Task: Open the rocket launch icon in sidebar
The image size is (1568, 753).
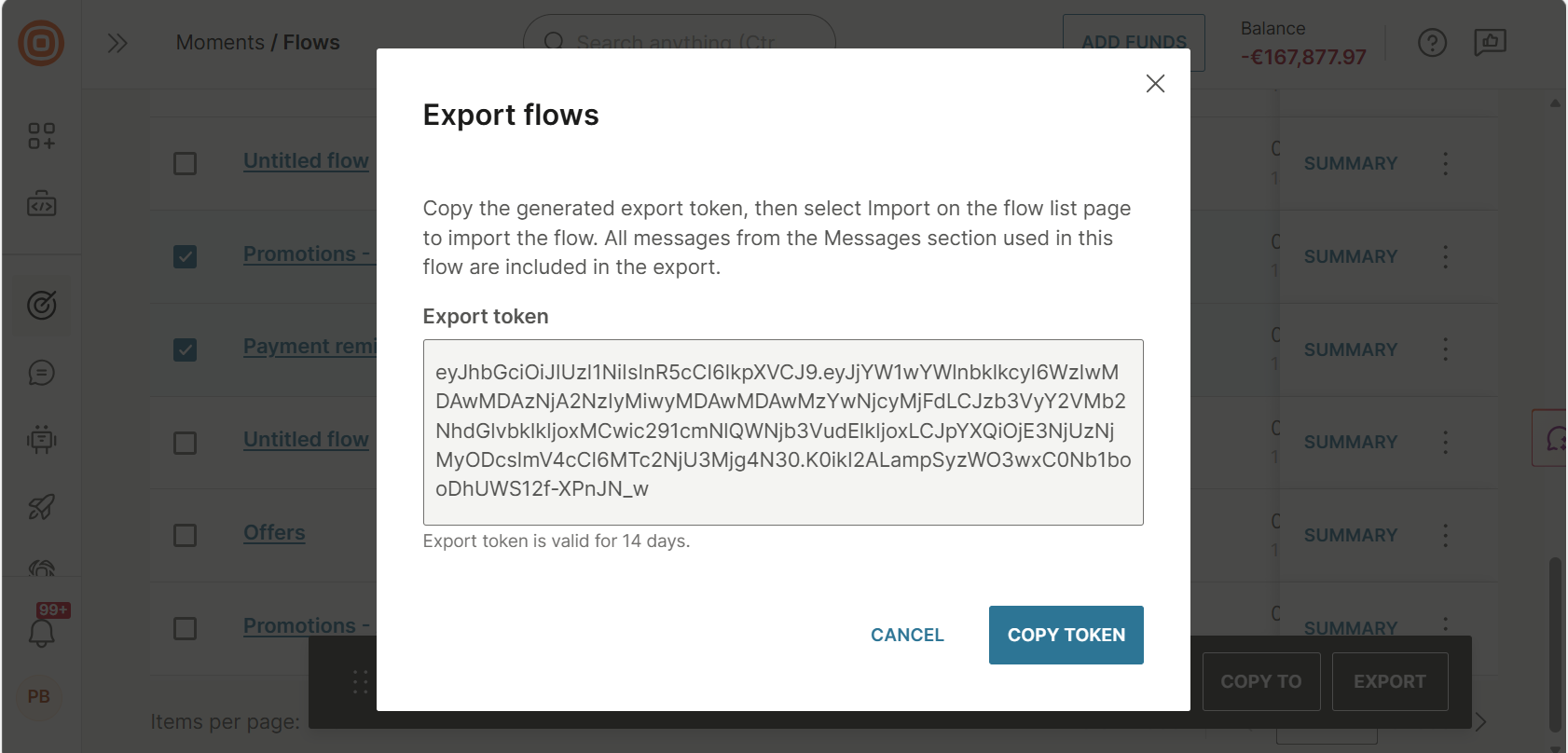Action: [41, 508]
